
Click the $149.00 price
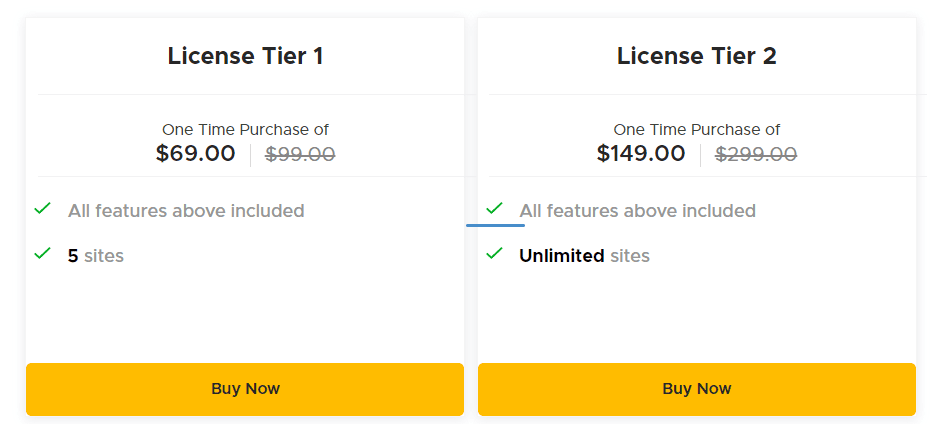tap(641, 154)
